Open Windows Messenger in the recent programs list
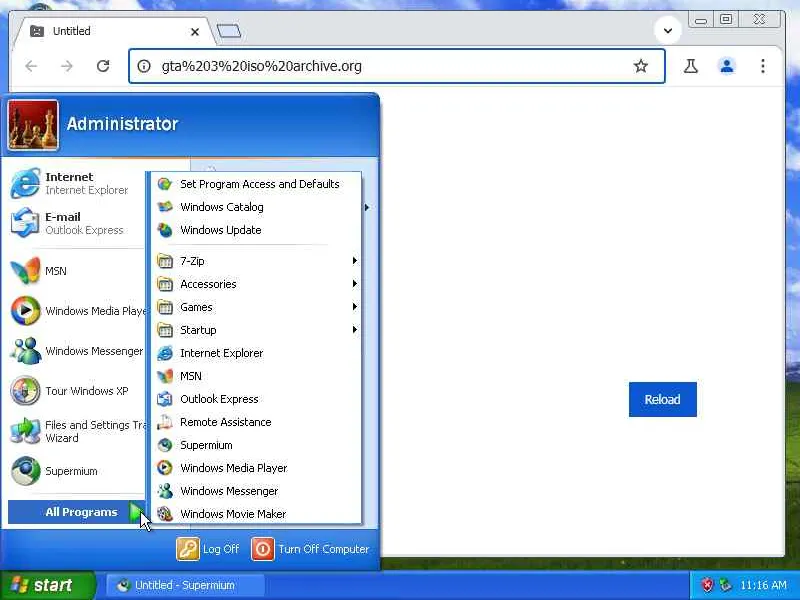This screenshot has height=600, width=800. [x=77, y=351]
